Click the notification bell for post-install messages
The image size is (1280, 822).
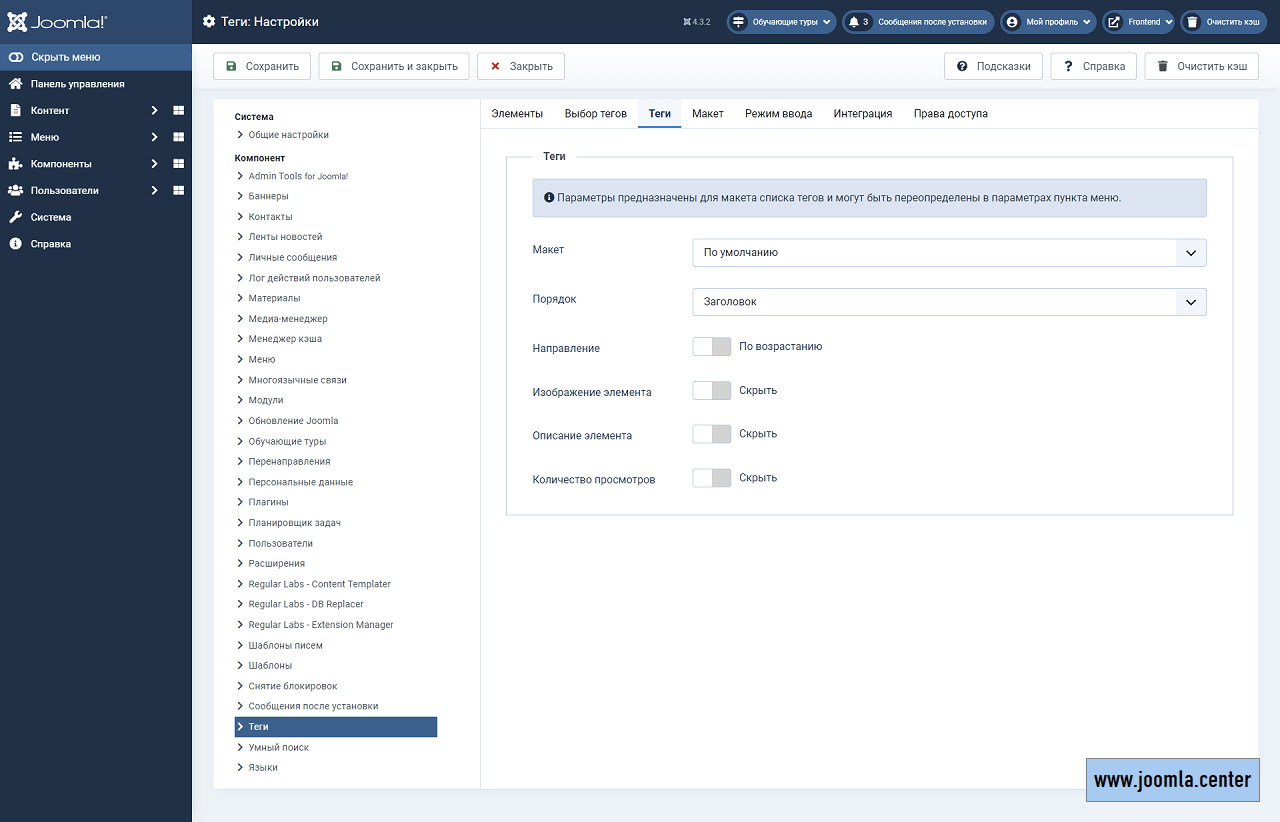pos(854,22)
